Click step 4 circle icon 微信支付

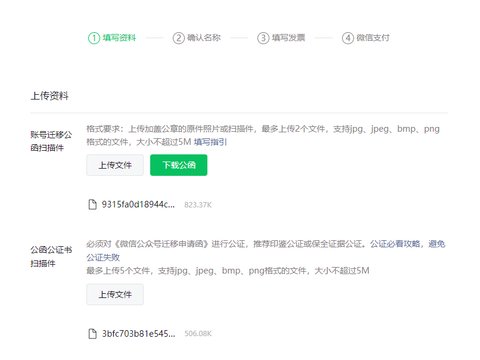(x=348, y=38)
